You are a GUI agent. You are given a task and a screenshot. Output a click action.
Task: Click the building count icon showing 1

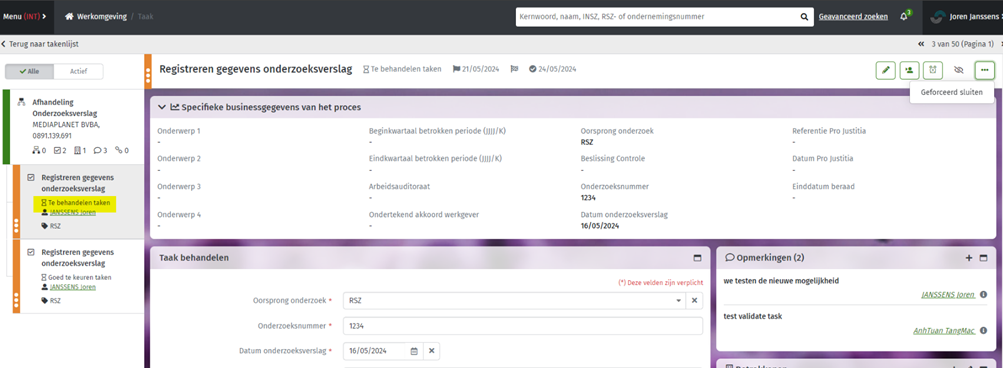click(81, 150)
